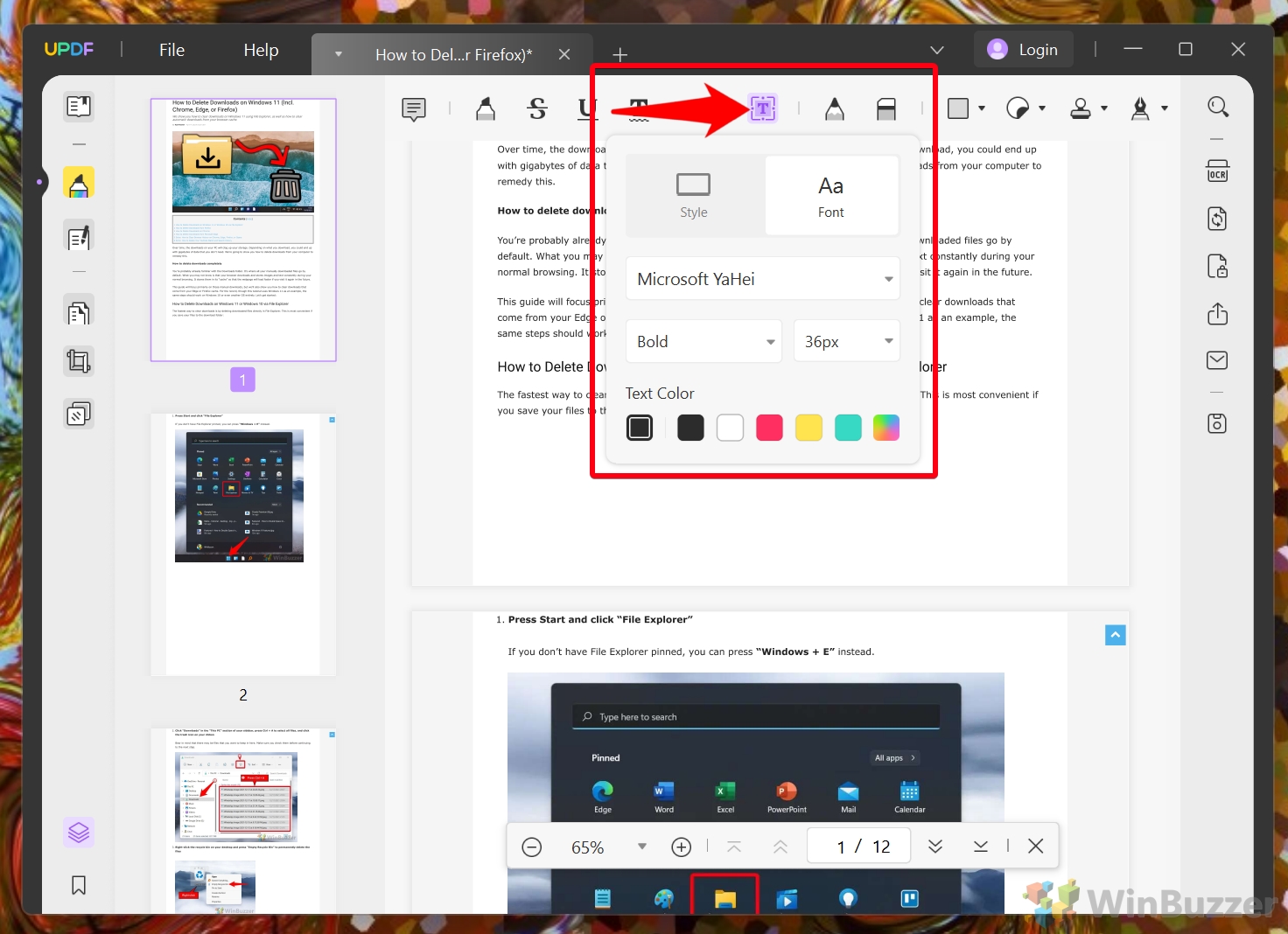The height and width of the screenshot is (934, 1288).
Task: Expand the chevron menu beside Login
Action: (x=937, y=50)
